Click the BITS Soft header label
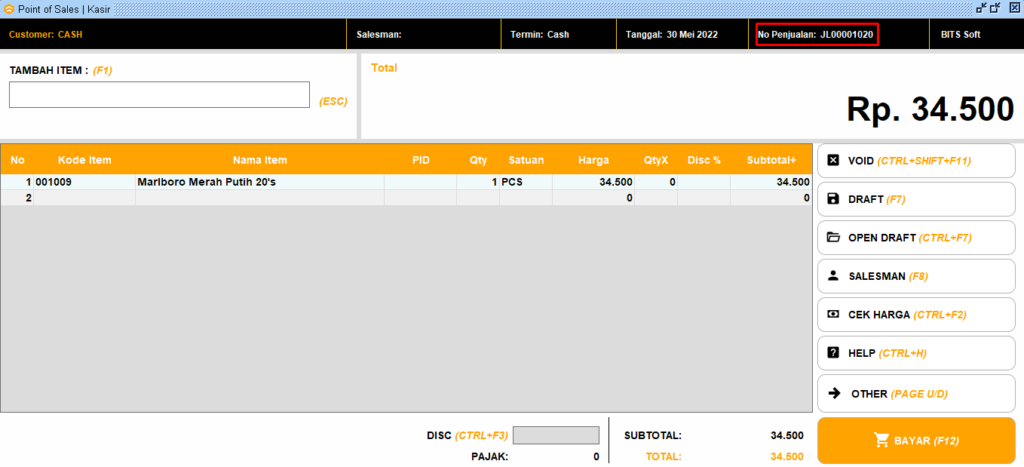1024x467 pixels. [960, 35]
